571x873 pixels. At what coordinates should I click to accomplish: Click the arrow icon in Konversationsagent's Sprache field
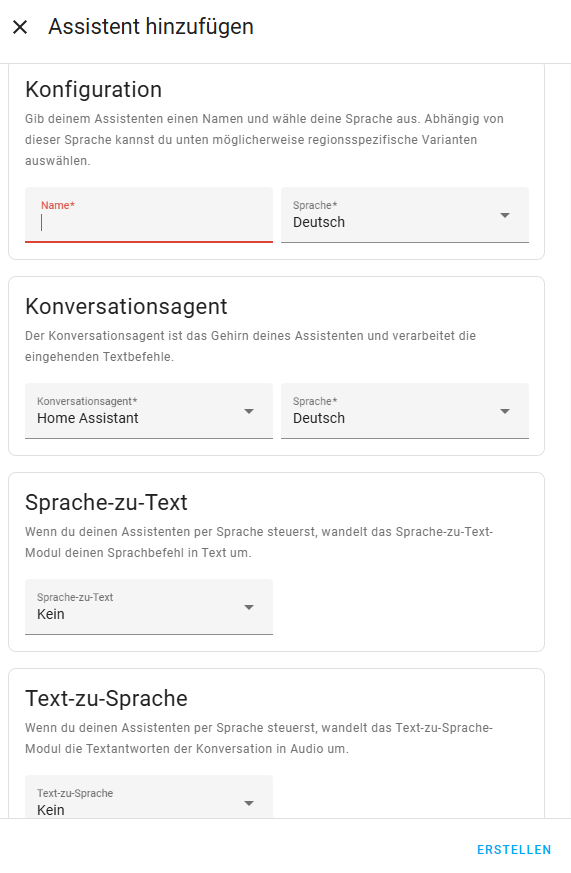tap(505, 411)
